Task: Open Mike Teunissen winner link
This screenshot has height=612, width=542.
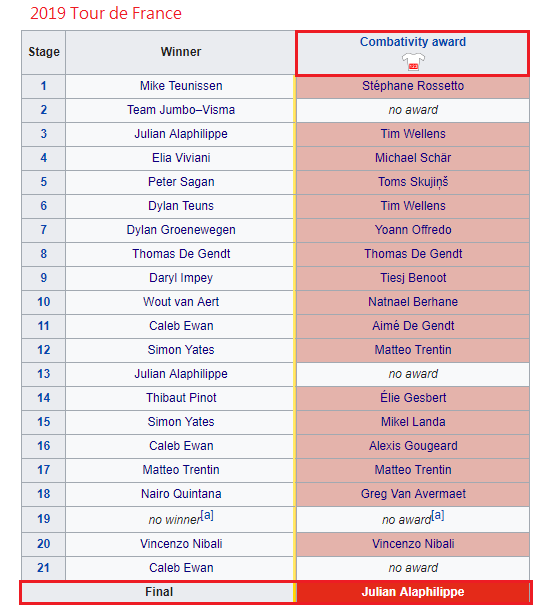Action: coord(181,86)
